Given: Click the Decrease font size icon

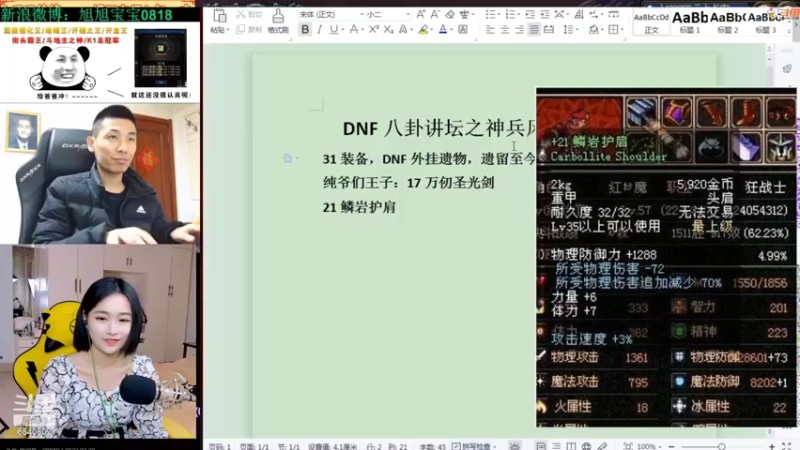Looking at the screenshot, I should point(435,14).
